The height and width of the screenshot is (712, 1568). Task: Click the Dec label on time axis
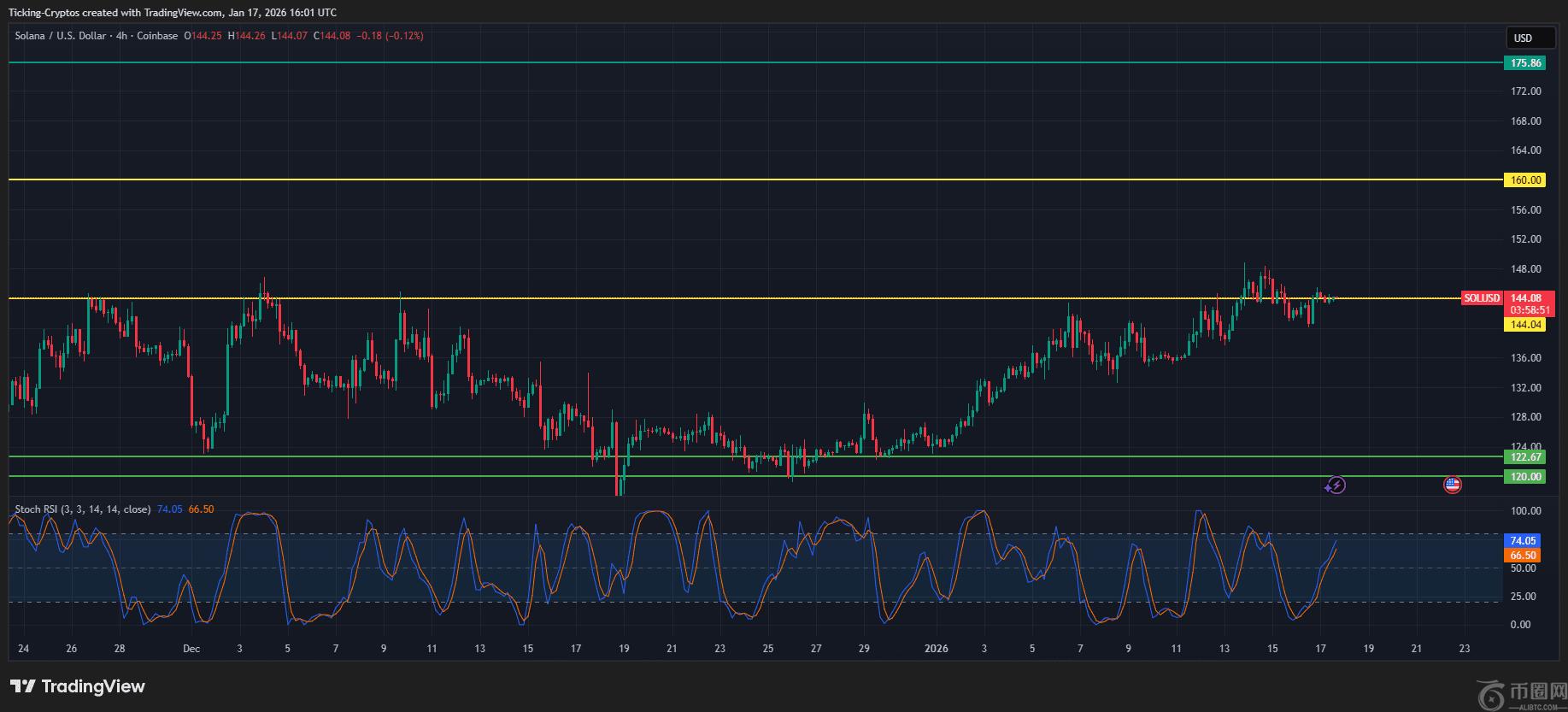click(x=191, y=649)
